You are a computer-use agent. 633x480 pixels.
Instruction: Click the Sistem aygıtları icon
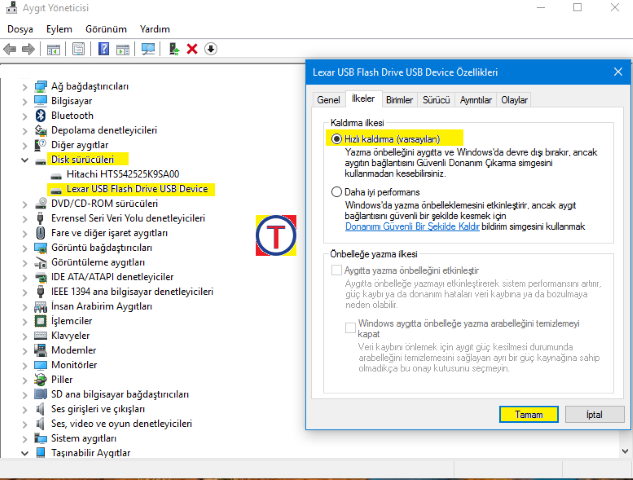(40, 438)
